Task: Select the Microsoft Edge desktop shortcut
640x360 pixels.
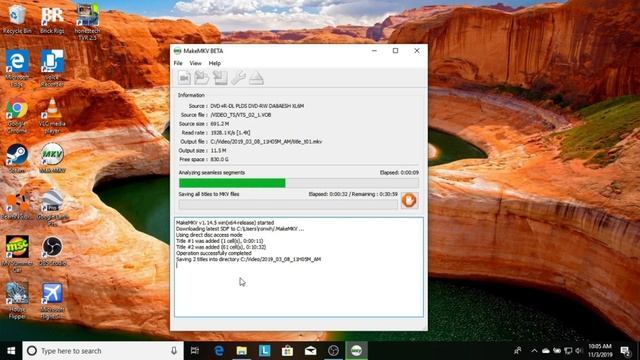Action: tap(17, 67)
